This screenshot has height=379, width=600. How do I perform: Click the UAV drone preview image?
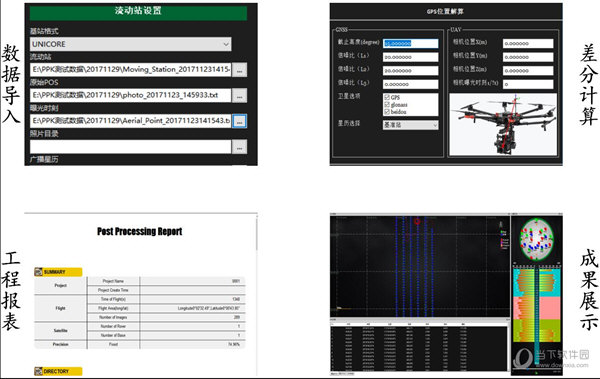click(x=503, y=124)
